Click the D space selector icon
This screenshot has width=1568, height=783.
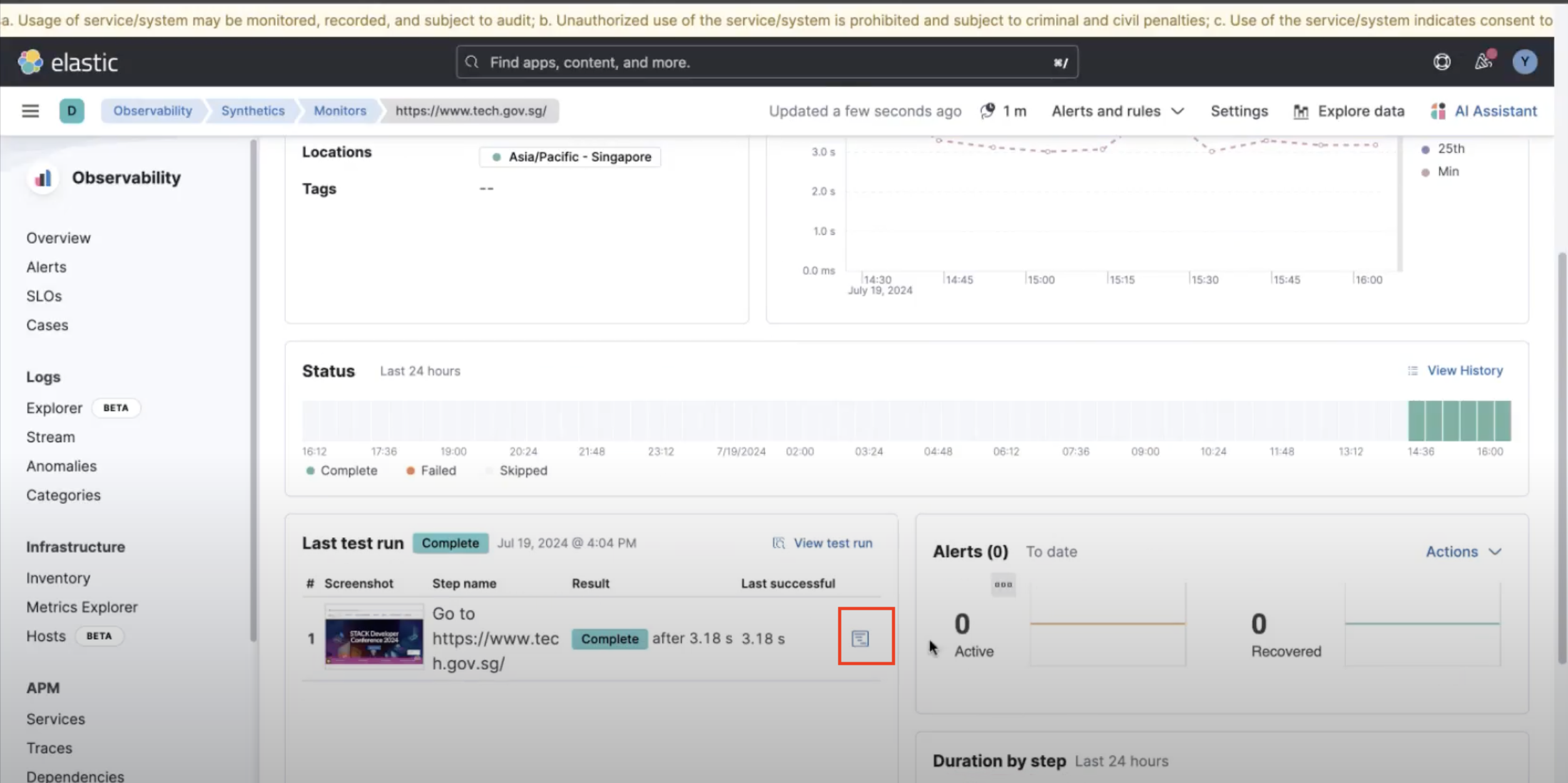pyautogui.click(x=71, y=111)
